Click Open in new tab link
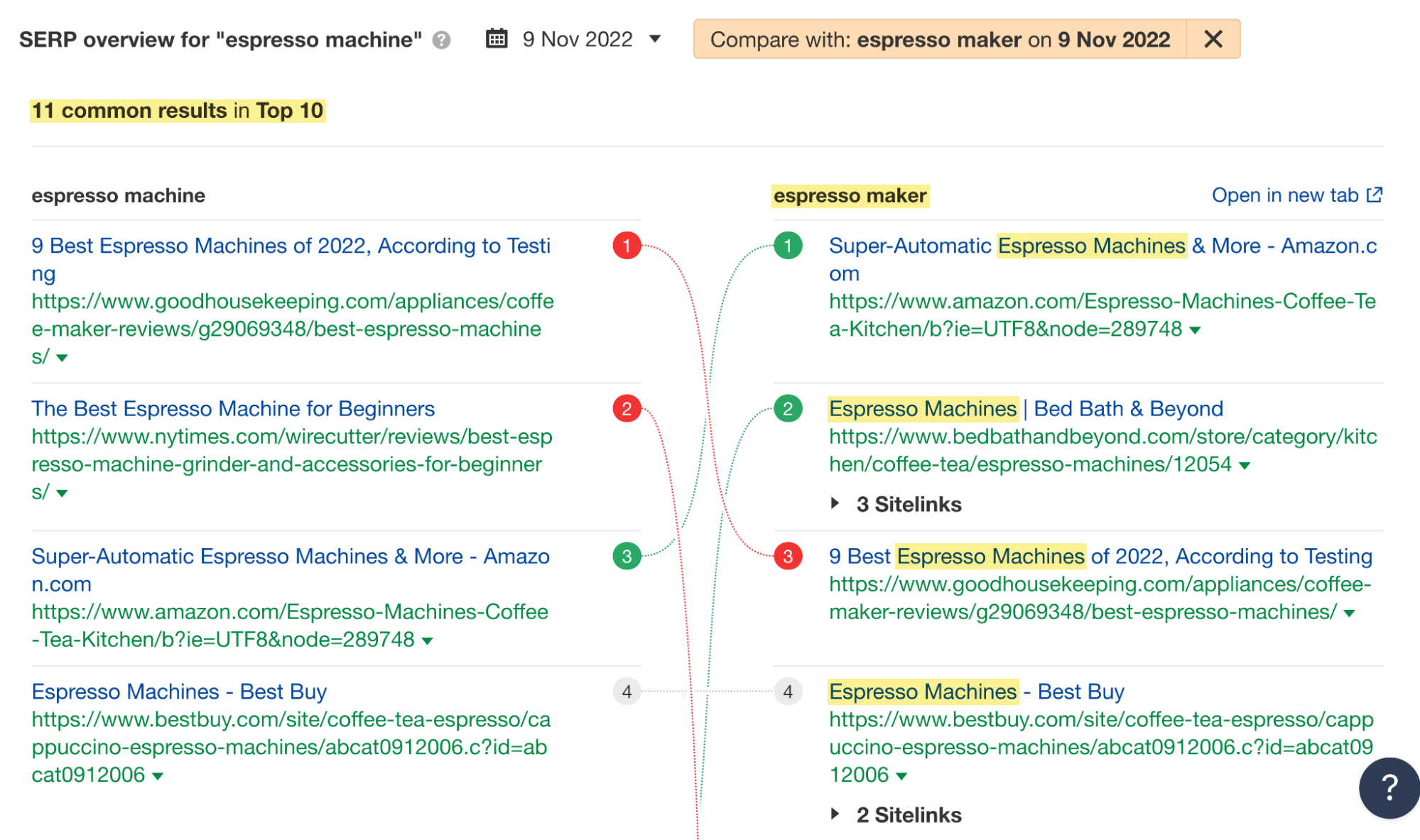The height and width of the screenshot is (840, 1420). tap(1284, 195)
